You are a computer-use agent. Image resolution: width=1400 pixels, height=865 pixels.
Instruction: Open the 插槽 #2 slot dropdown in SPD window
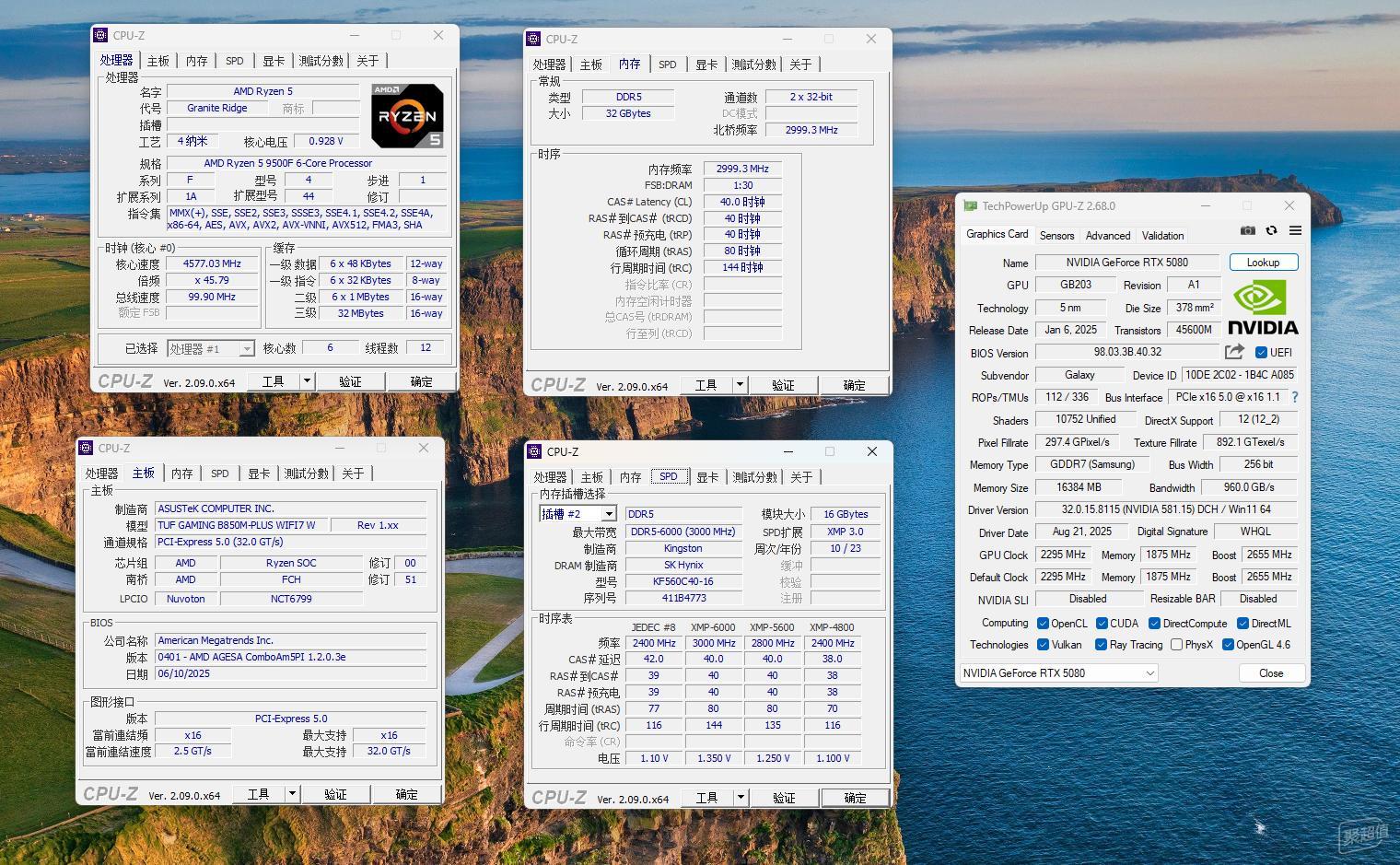click(x=577, y=514)
